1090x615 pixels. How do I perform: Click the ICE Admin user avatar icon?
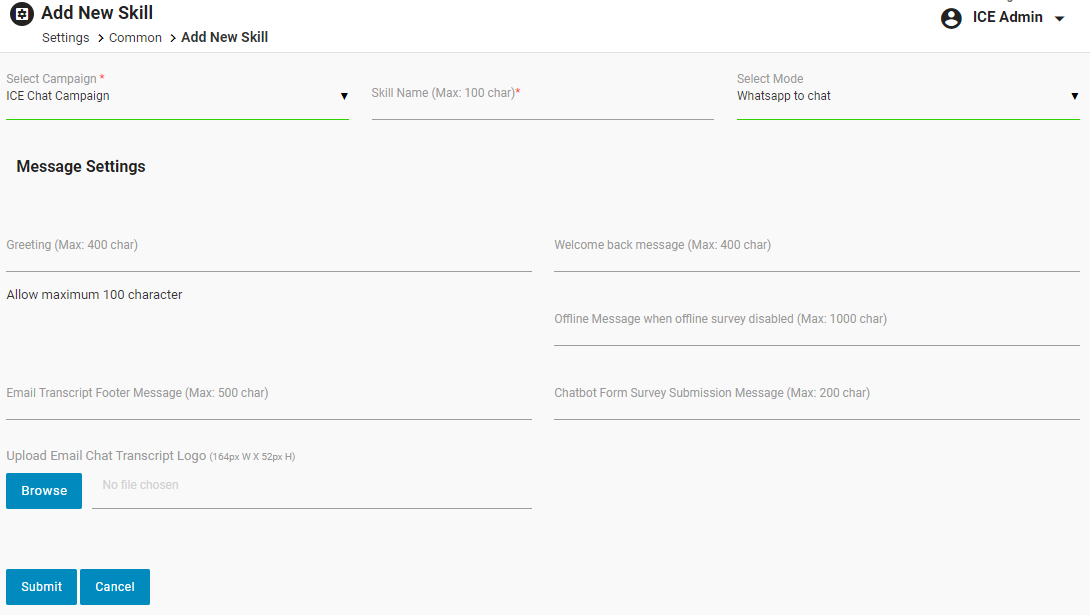[951, 18]
